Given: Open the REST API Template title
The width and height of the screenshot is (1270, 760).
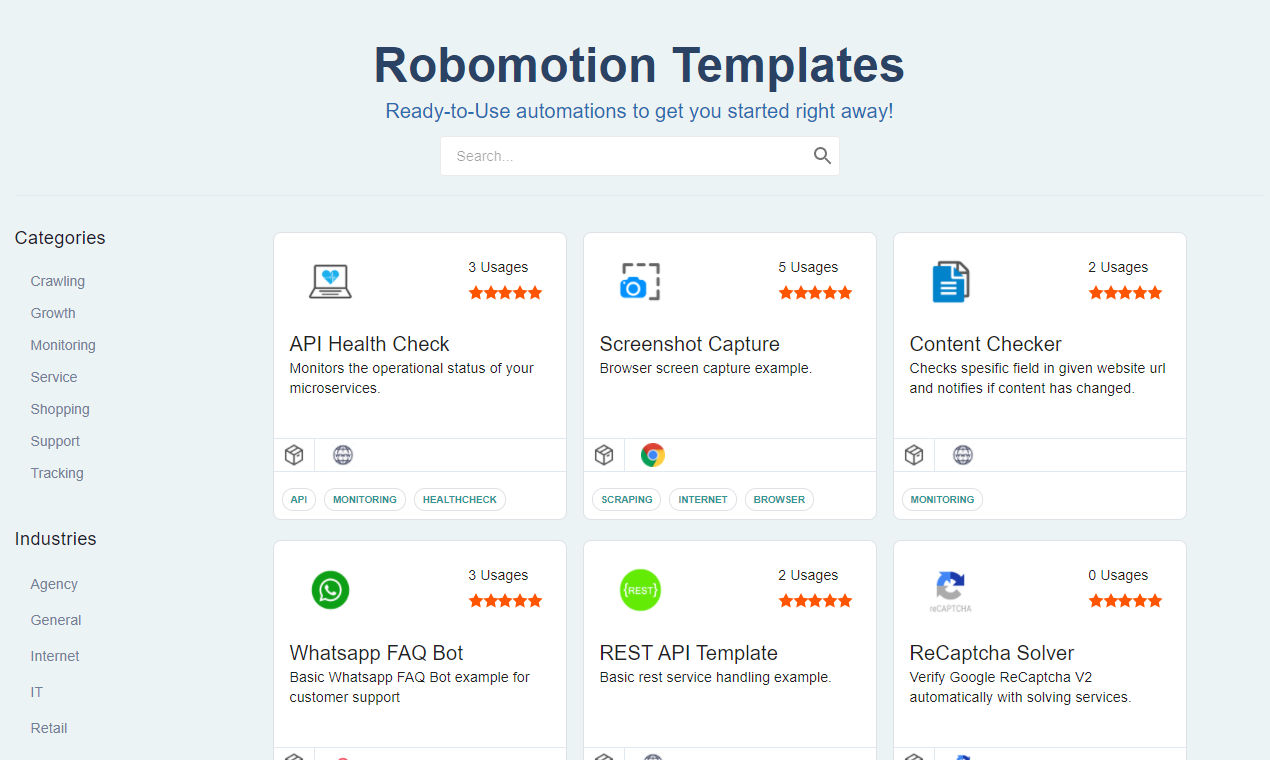Looking at the screenshot, I should point(689,653).
